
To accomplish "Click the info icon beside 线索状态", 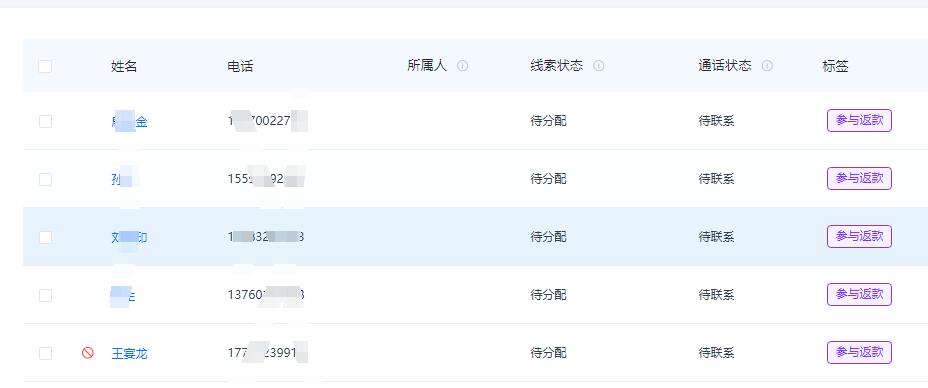I will point(599,66).
